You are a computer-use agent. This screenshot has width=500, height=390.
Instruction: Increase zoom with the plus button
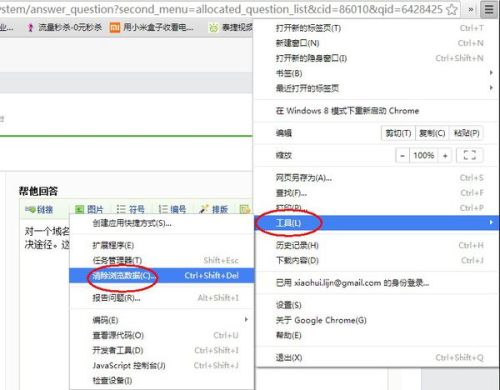pyautogui.click(x=445, y=155)
